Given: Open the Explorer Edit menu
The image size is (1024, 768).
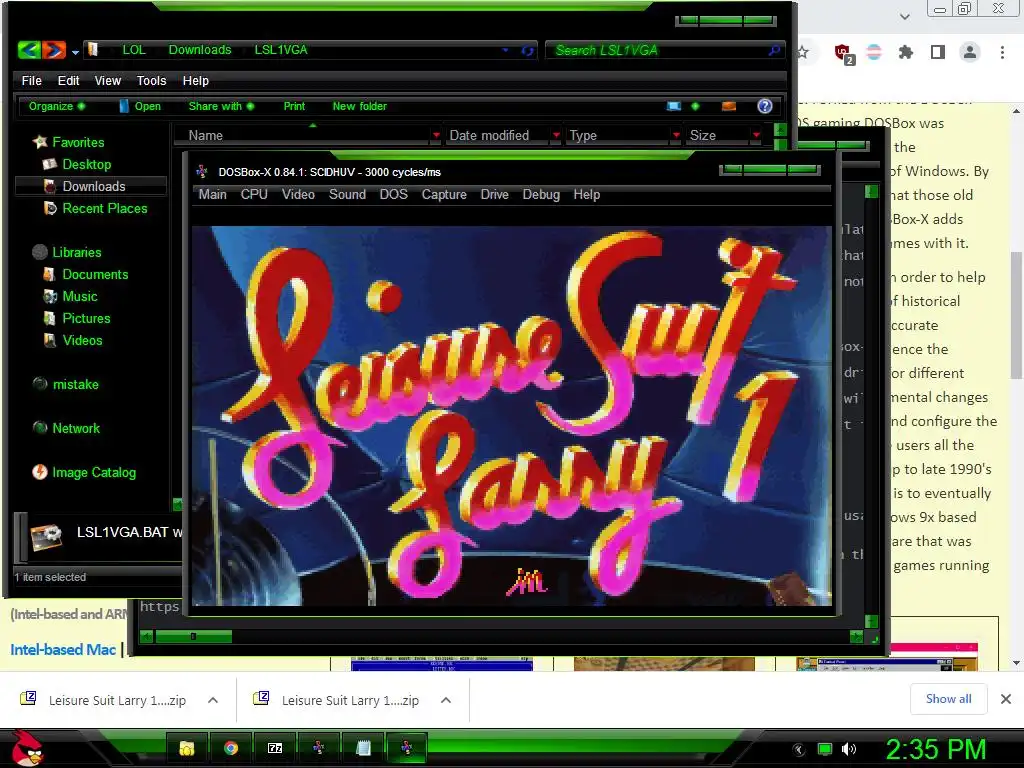Looking at the screenshot, I should pyautogui.click(x=68, y=80).
